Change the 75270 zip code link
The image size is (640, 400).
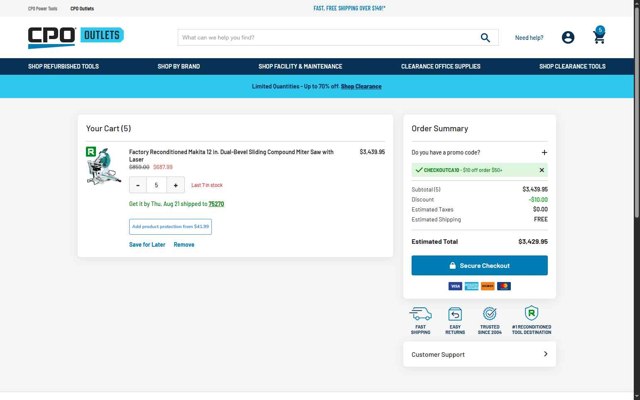pyautogui.click(x=216, y=204)
